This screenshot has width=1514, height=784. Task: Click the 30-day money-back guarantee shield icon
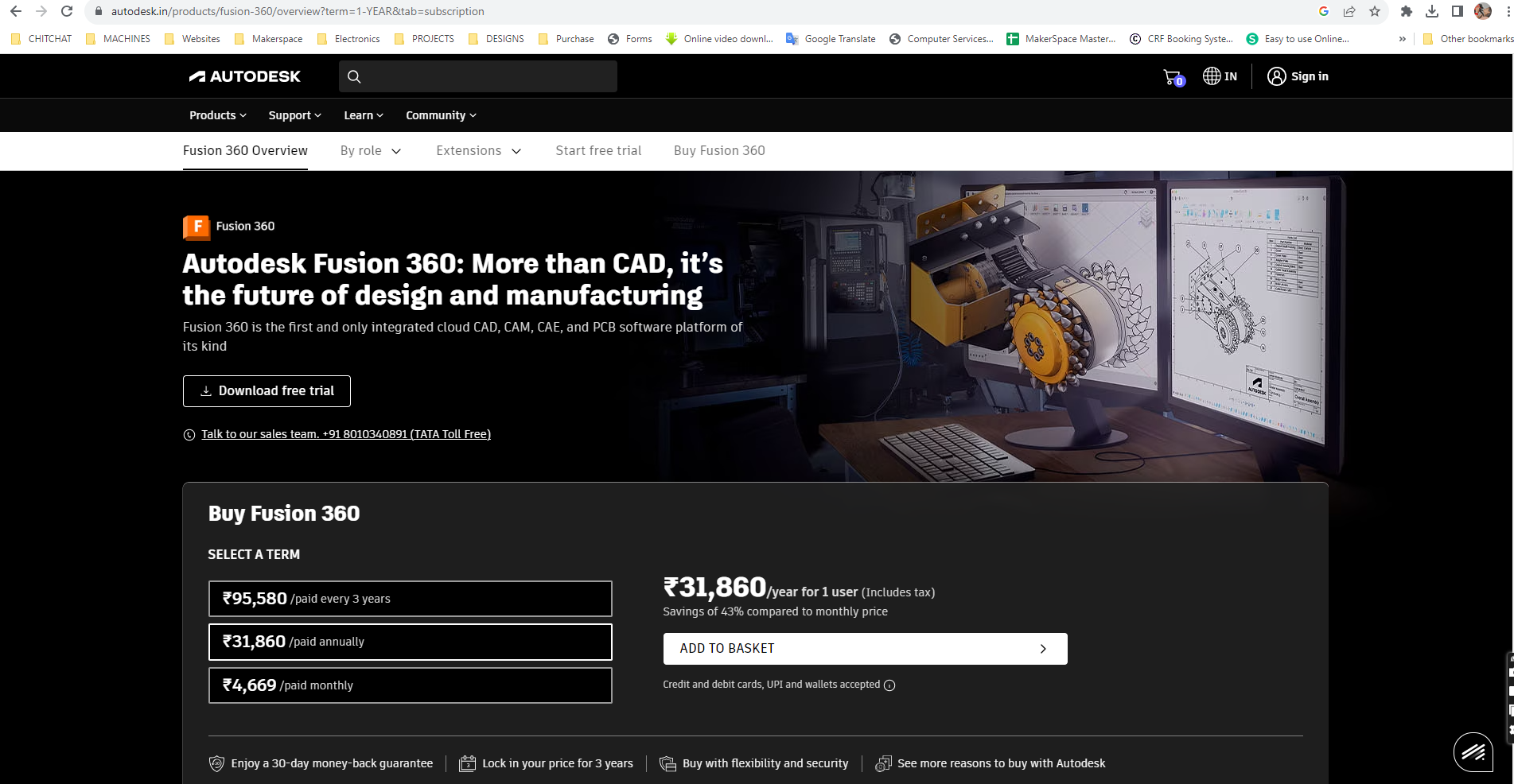(x=216, y=763)
